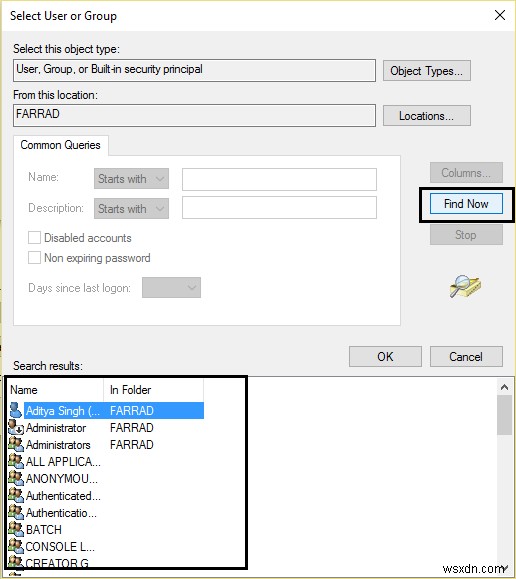Sort results by In Folder column header
The height and width of the screenshot is (579, 516).
(154, 390)
